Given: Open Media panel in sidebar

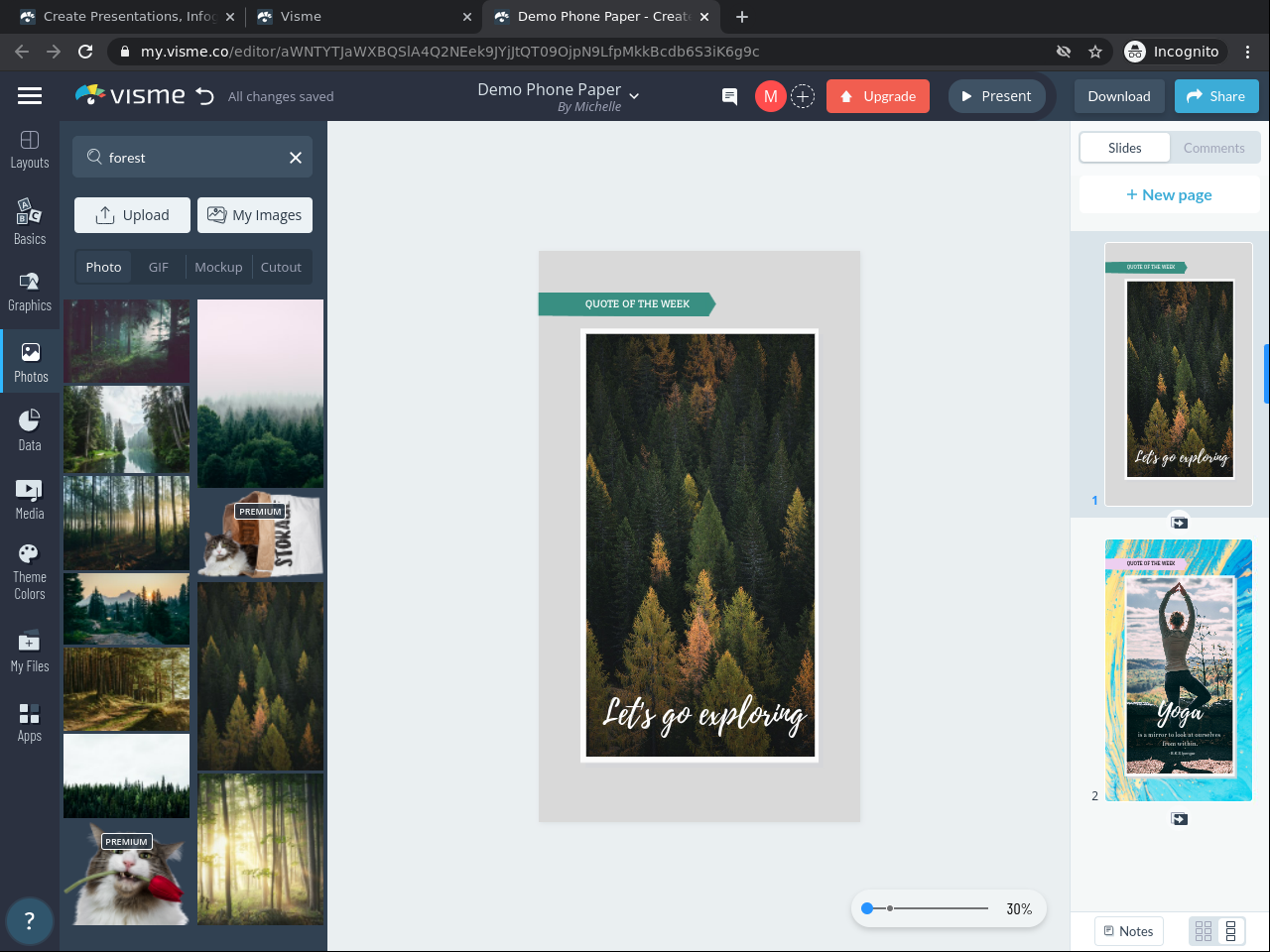Looking at the screenshot, I should (30, 500).
